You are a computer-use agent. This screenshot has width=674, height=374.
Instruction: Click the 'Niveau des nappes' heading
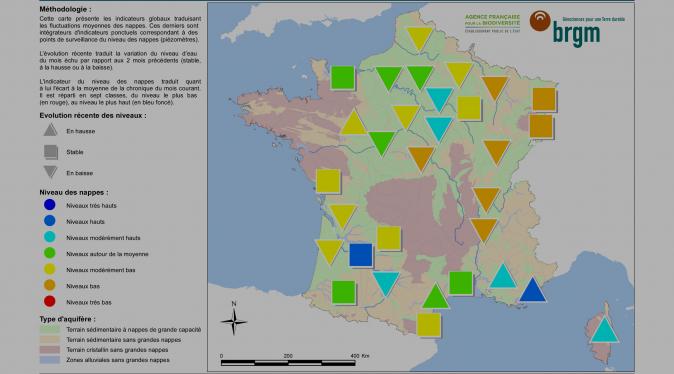(74, 193)
